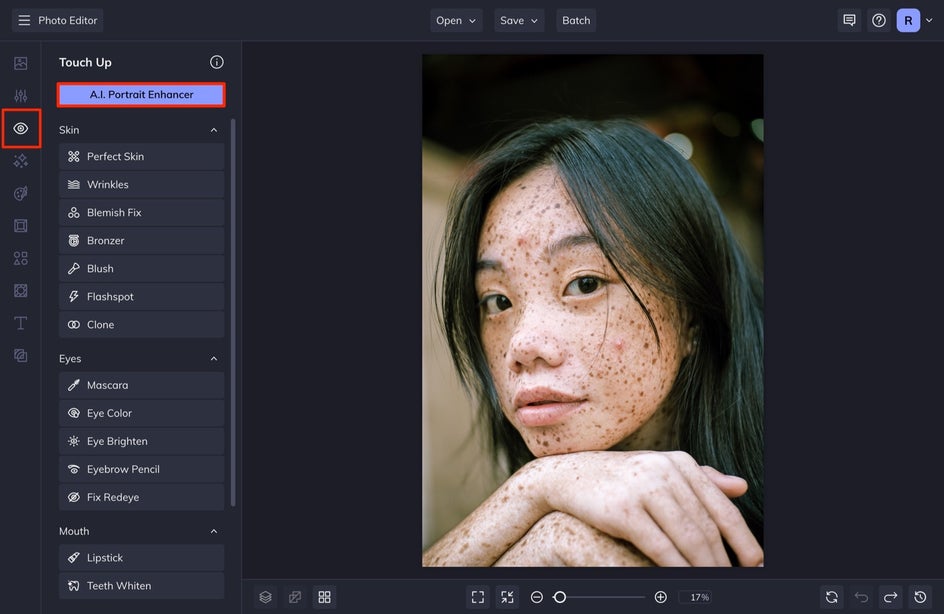Open the Text tool in sidebar
This screenshot has height=614, width=944.
[x=20, y=323]
